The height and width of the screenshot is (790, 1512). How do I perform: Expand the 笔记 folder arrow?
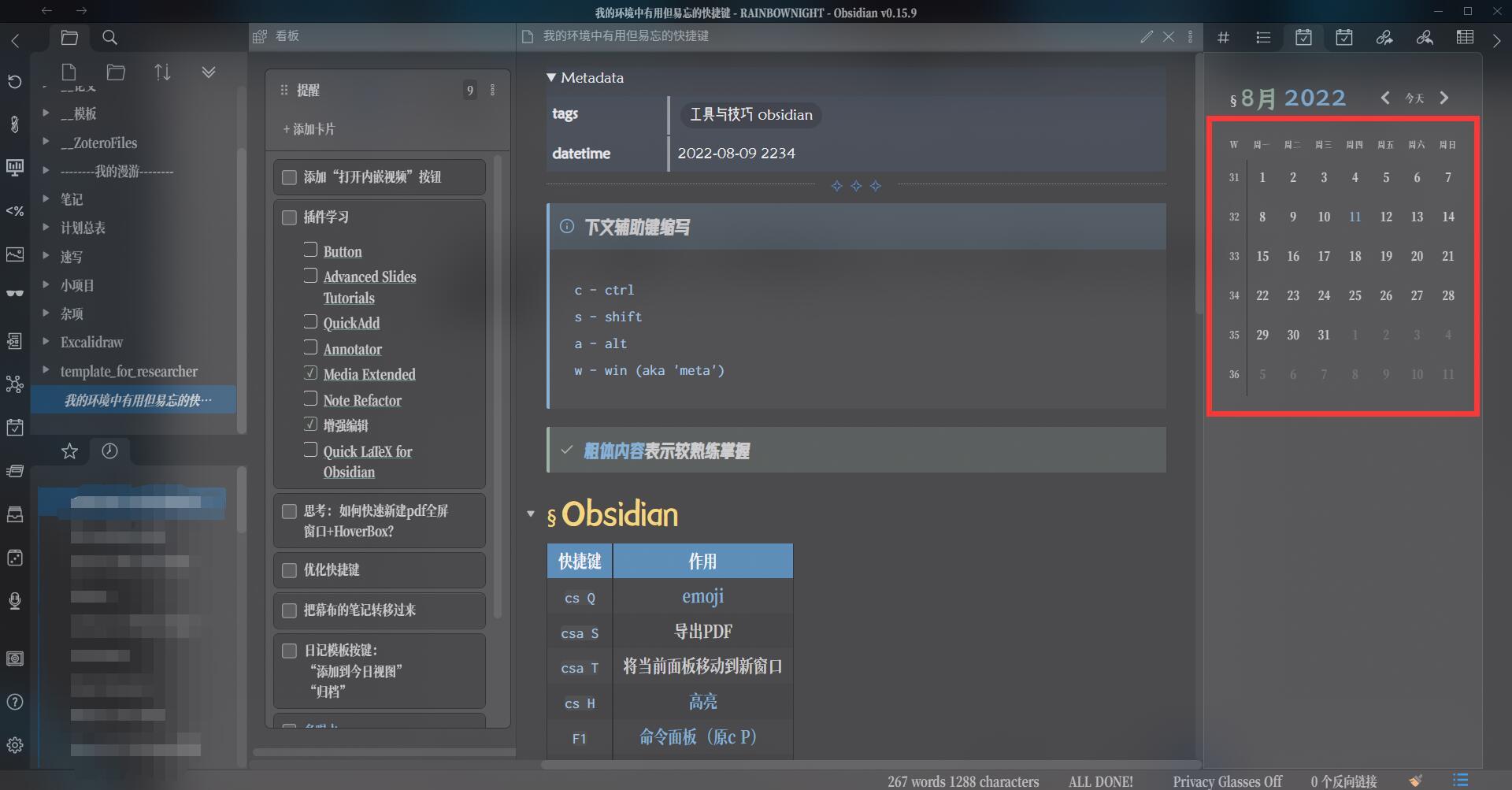click(46, 198)
